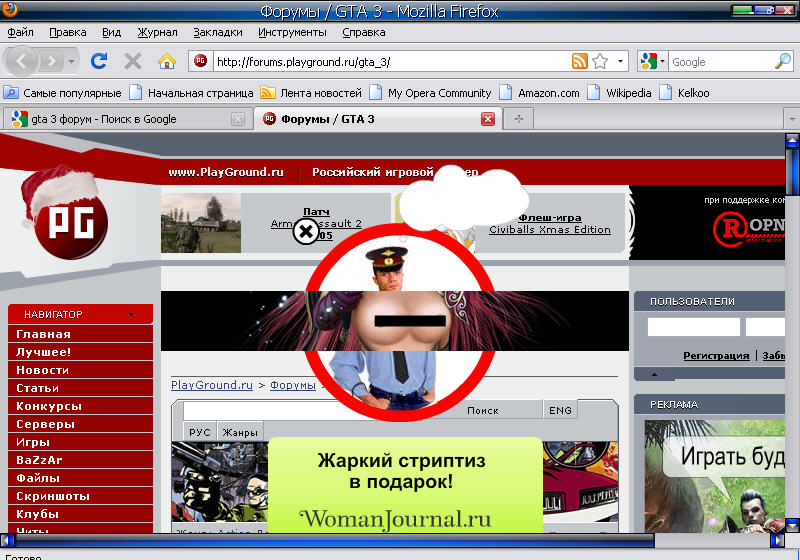Click the URL address field
The image size is (800, 560).
click(x=391, y=62)
